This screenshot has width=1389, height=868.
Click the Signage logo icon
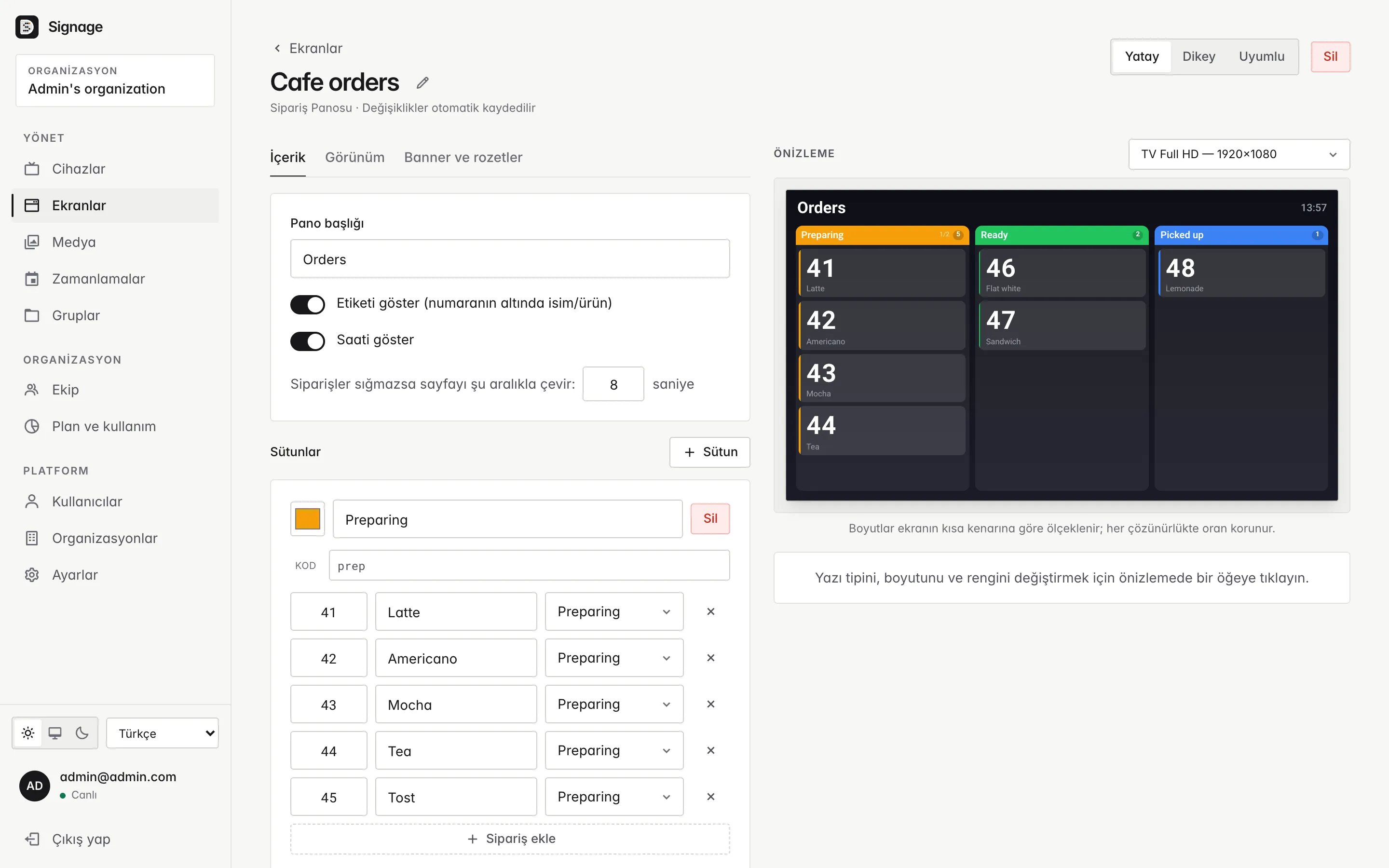(27, 27)
